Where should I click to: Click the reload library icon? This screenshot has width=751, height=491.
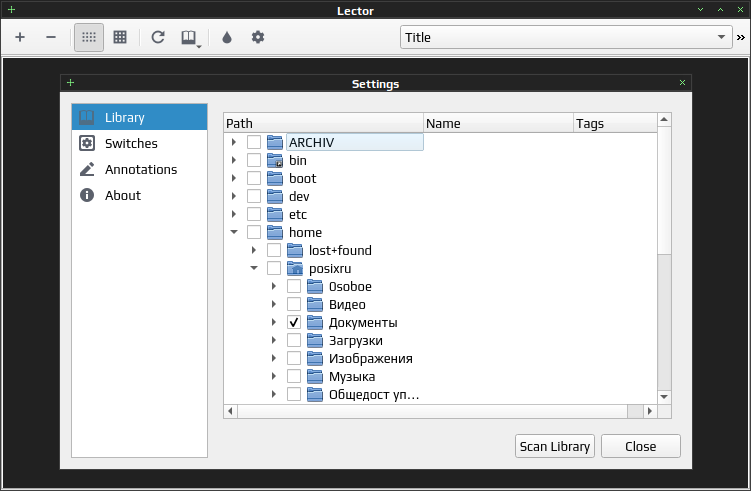(x=158, y=37)
